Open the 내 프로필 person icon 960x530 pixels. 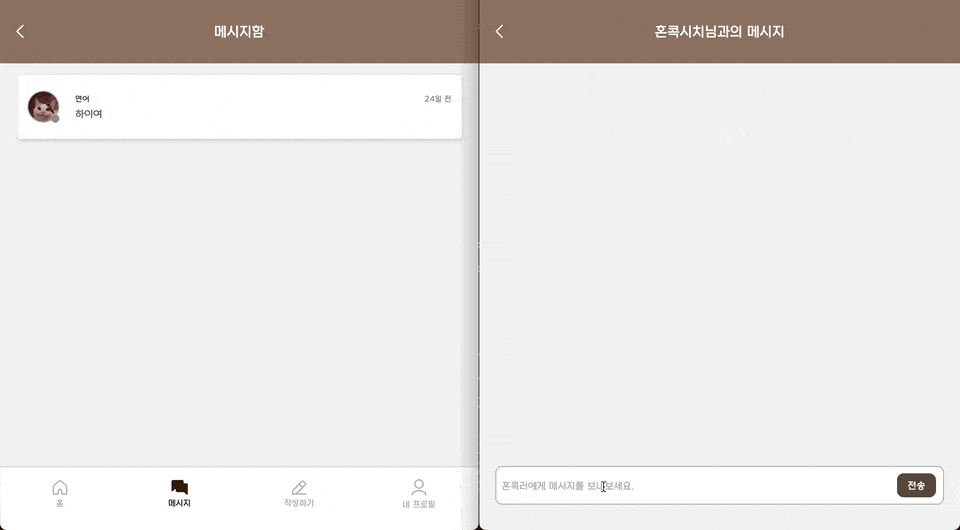click(x=419, y=487)
